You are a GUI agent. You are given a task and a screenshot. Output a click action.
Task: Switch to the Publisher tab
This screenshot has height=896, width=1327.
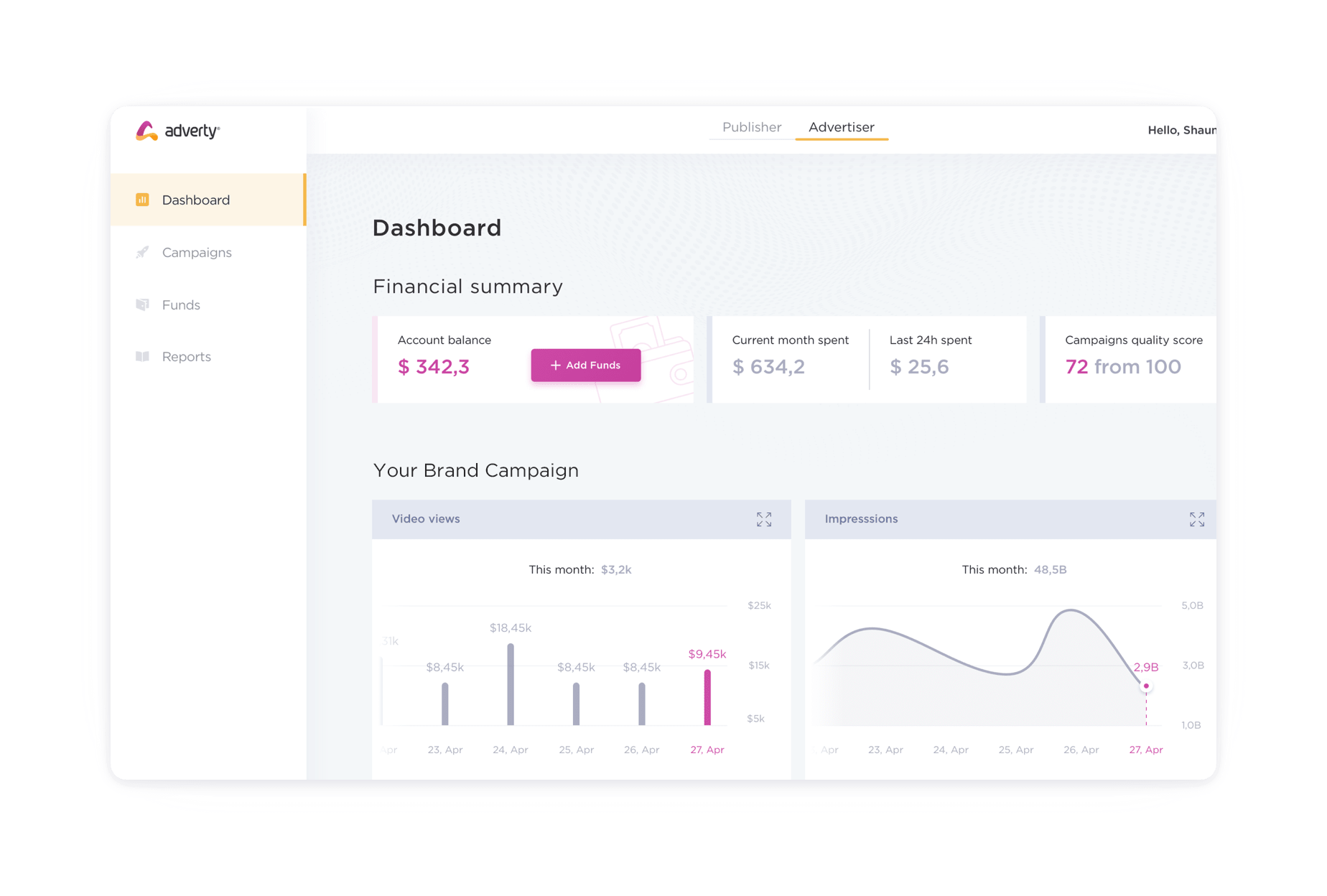click(752, 127)
